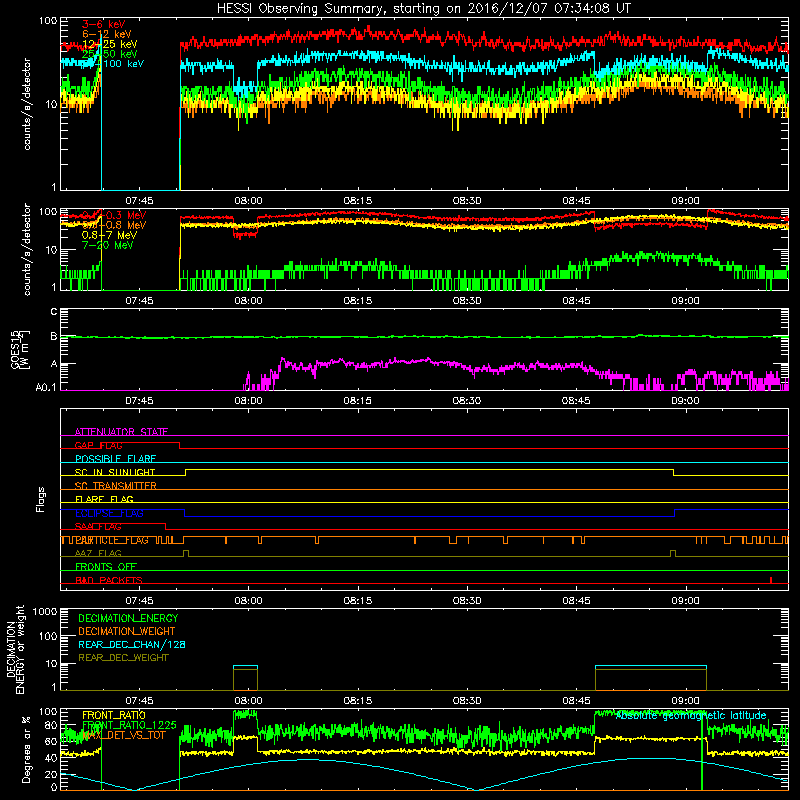This screenshot has height=800, width=800.
Task: Click the 08:15 tick under the decimation panel
Action: pyautogui.click(x=358, y=701)
